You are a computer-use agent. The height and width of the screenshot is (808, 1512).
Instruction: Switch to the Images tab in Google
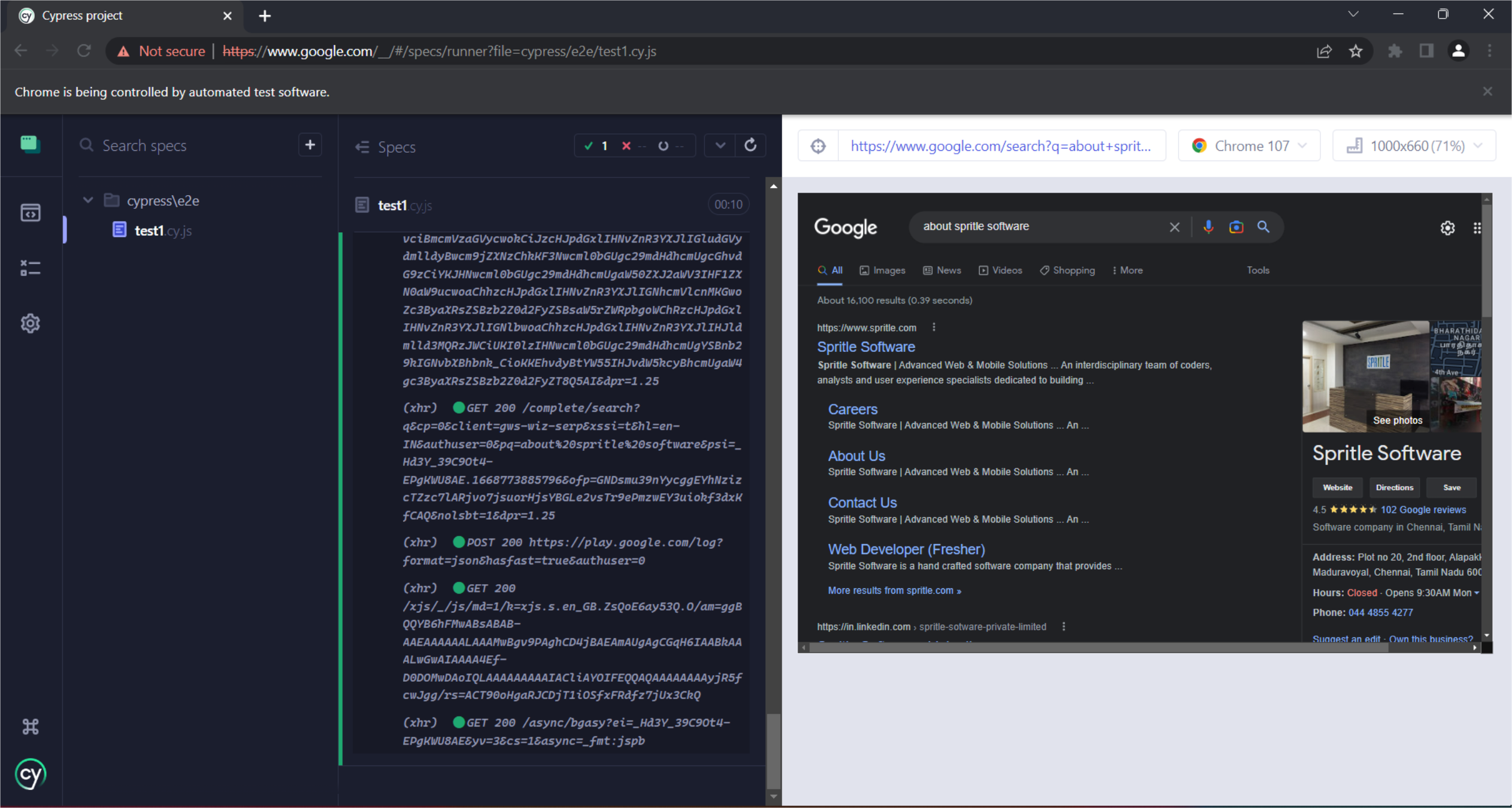click(882, 271)
